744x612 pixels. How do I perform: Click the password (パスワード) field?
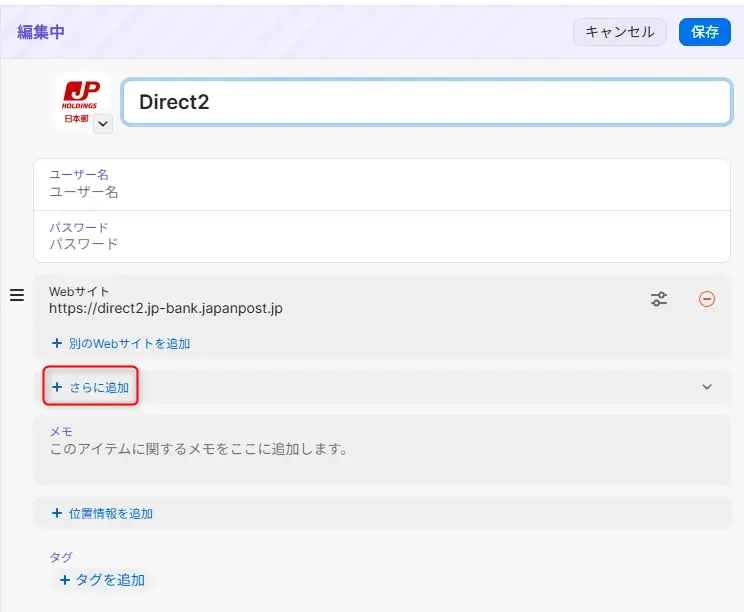click(x=381, y=236)
